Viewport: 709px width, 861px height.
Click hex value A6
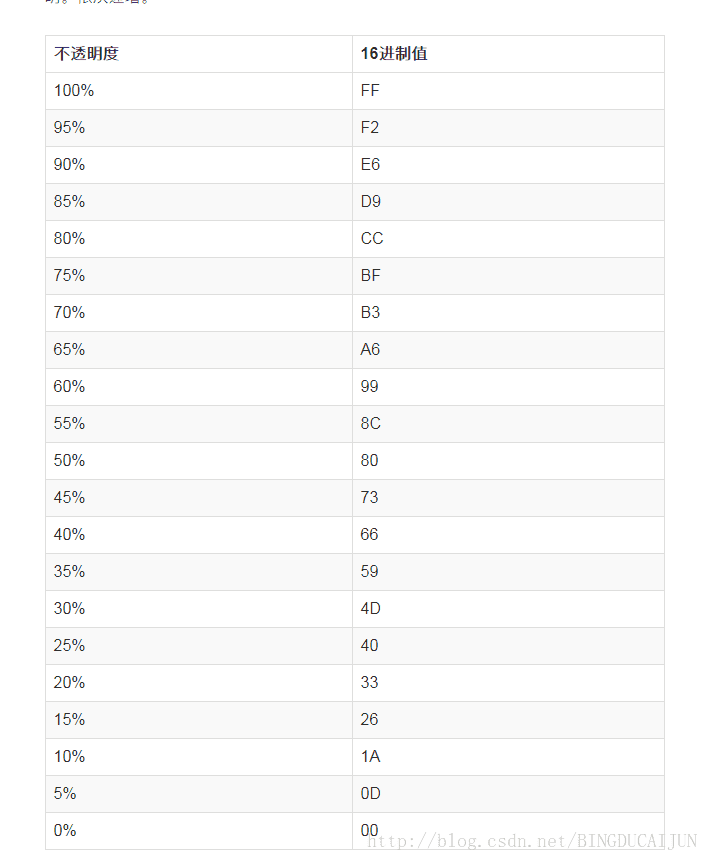pos(508,350)
